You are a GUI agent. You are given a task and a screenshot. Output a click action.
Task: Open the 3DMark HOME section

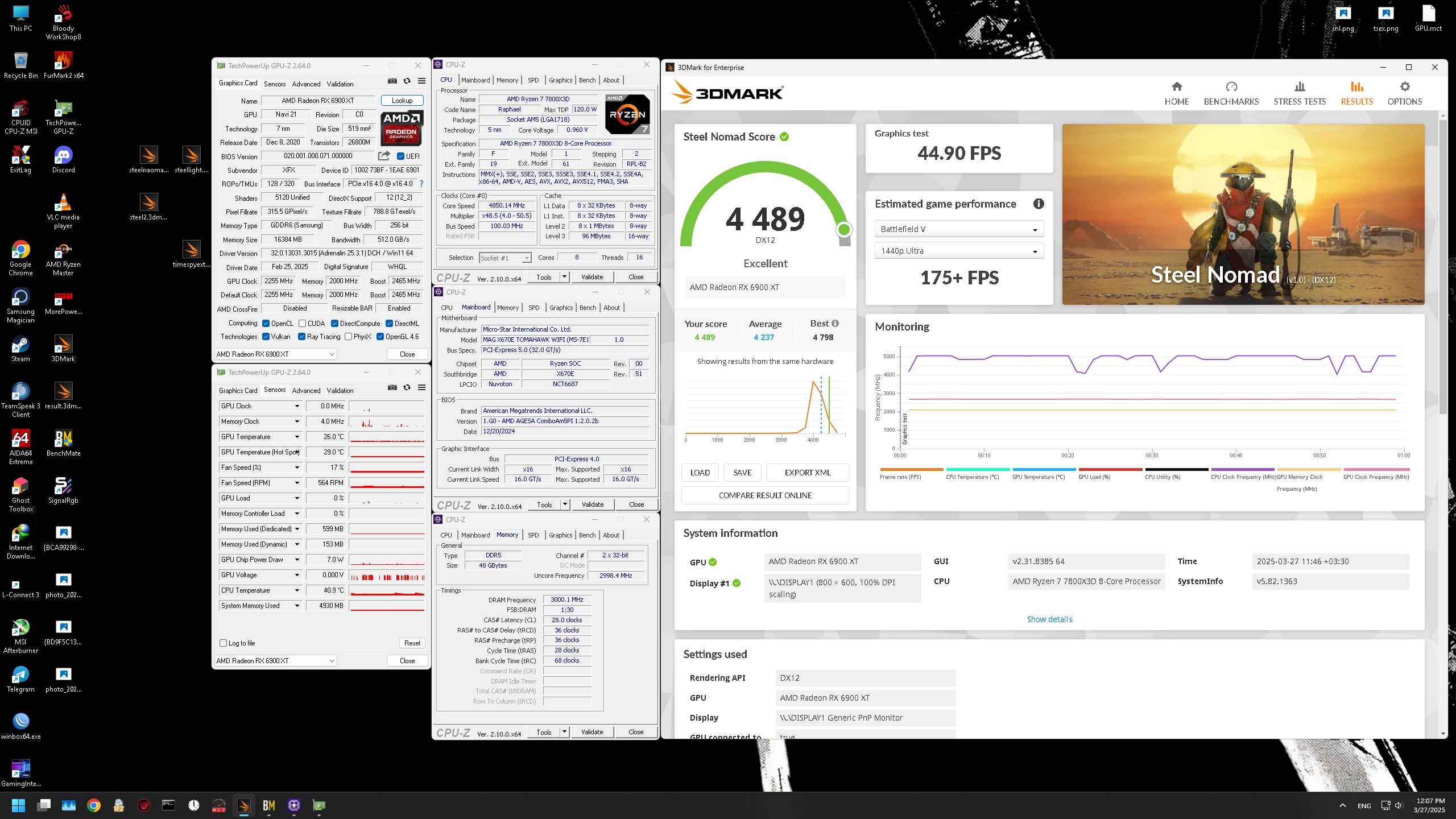coord(1176,93)
